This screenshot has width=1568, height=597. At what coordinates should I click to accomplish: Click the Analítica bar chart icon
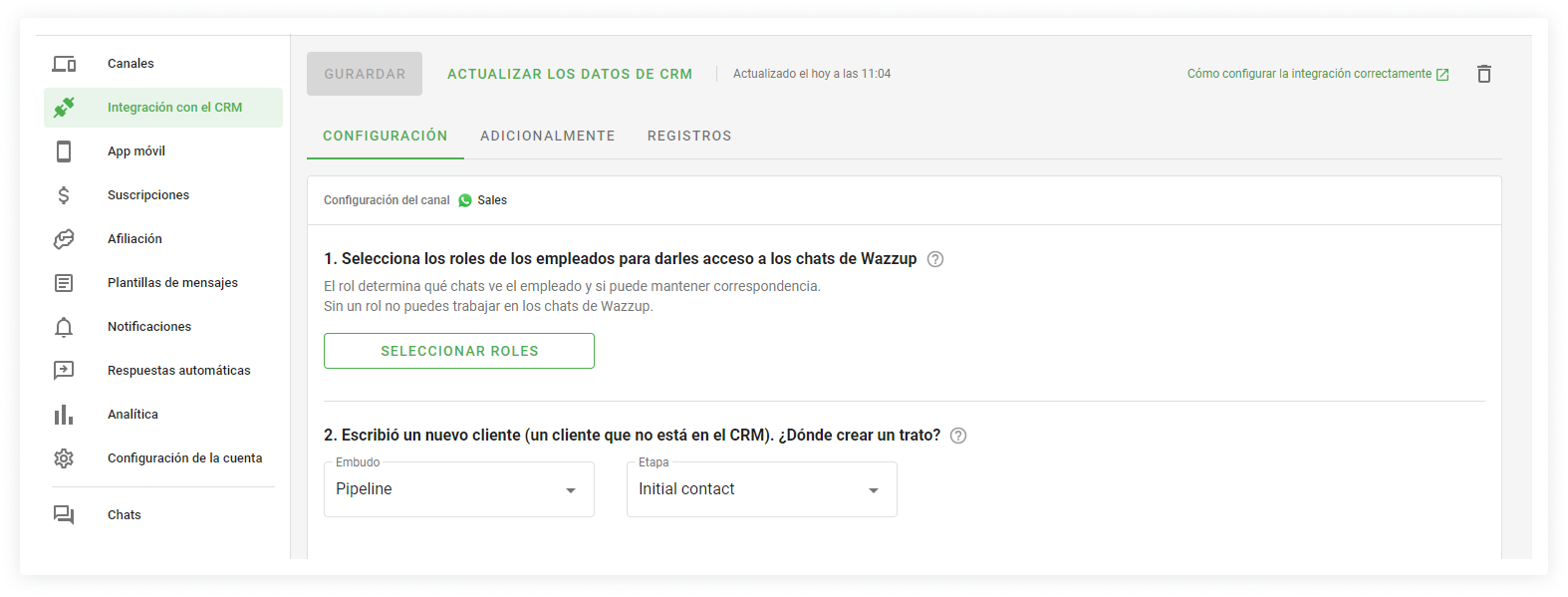pos(64,415)
